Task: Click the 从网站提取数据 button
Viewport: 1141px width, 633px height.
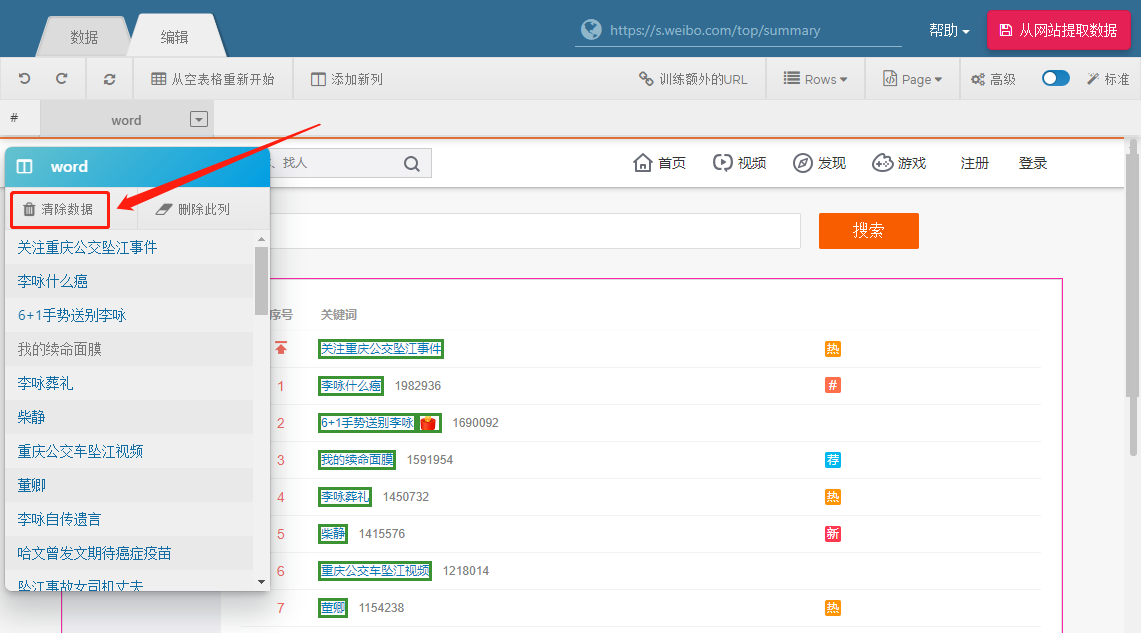Action: 1058,31
